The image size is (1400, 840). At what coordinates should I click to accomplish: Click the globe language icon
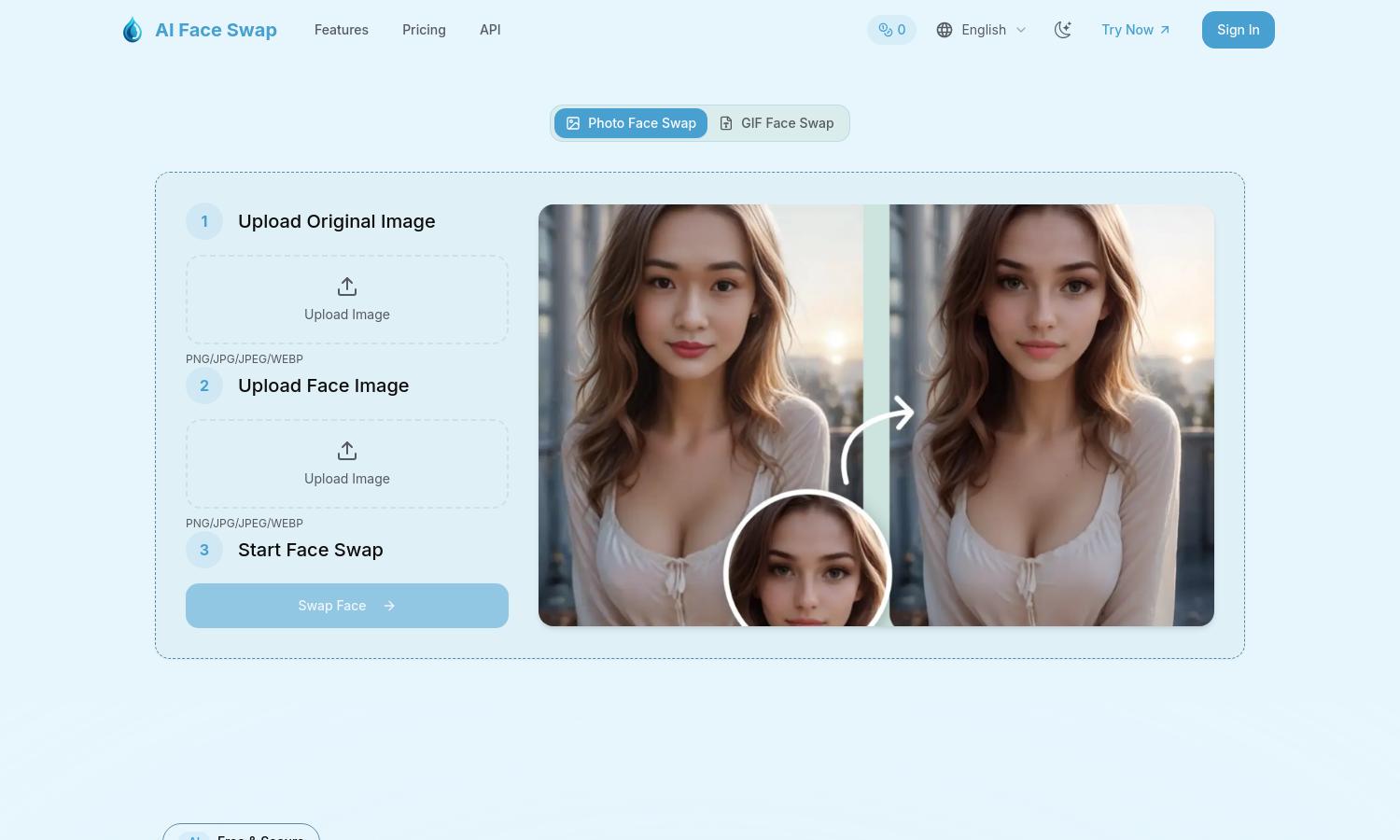pyautogui.click(x=945, y=30)
